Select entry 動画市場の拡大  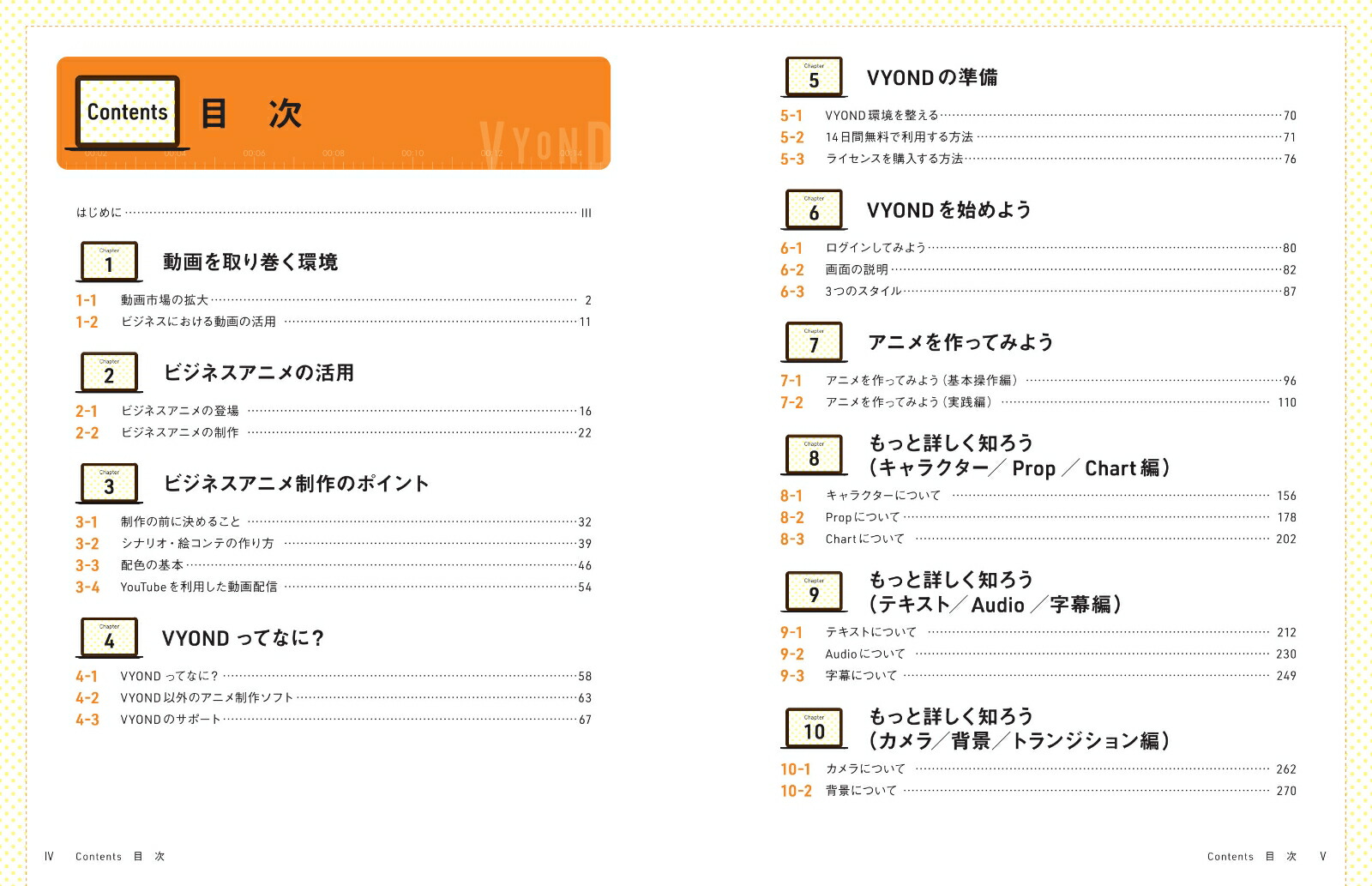(x=165, y=300)
